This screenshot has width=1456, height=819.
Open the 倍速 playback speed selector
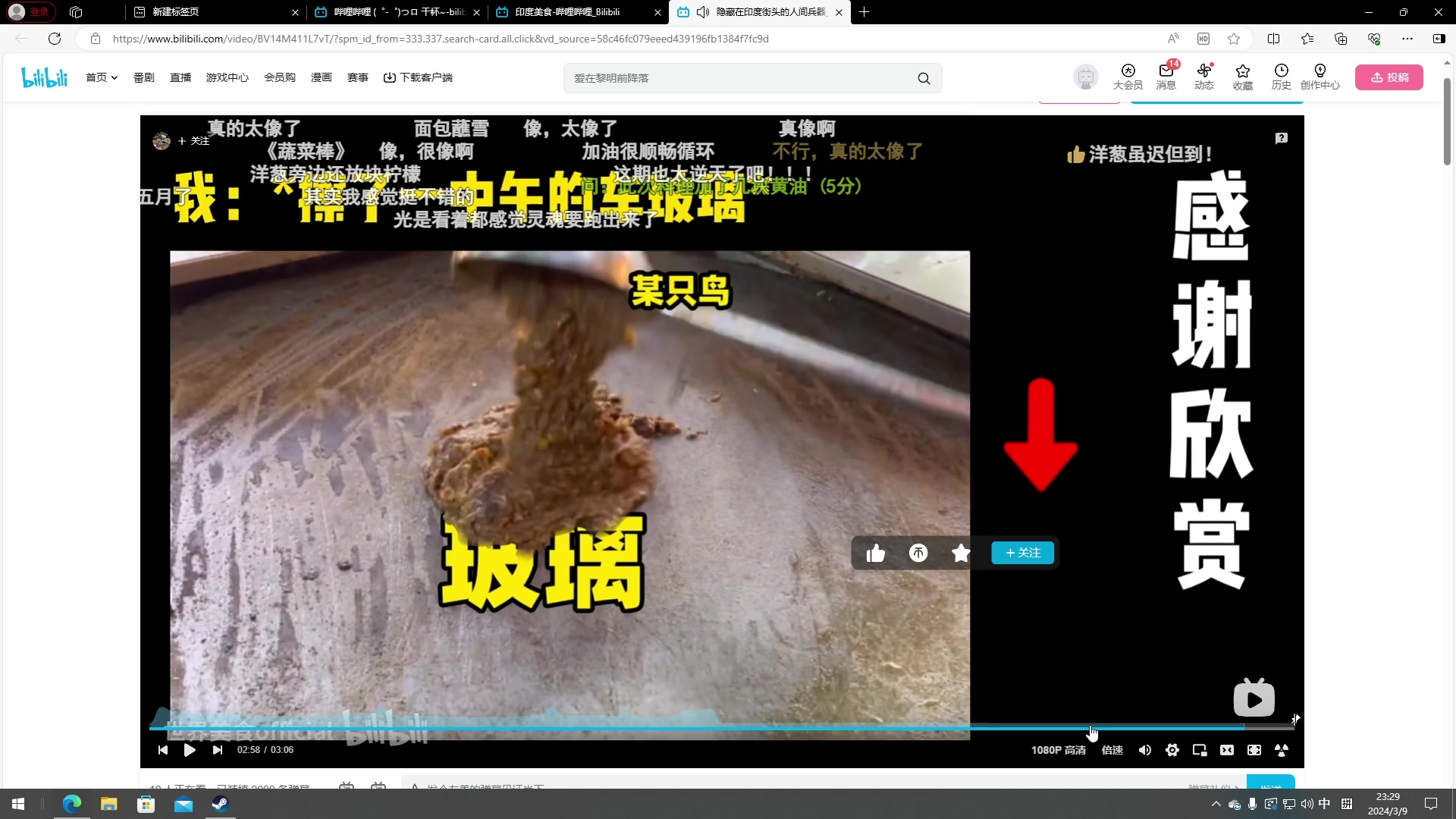[x=1112, y=750]
